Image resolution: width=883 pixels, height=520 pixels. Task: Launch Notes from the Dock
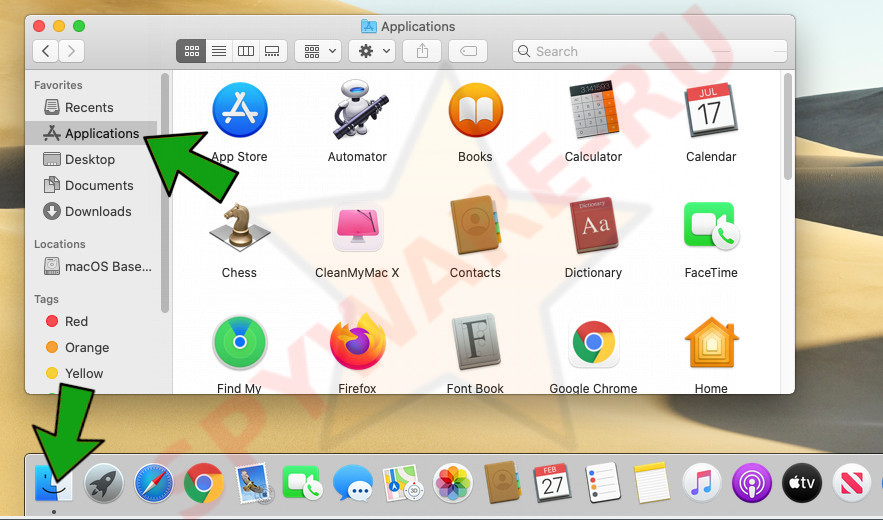point(652,483)
